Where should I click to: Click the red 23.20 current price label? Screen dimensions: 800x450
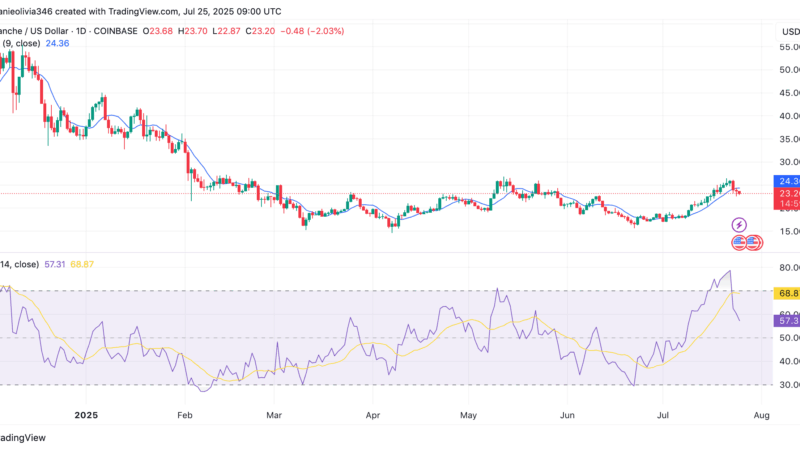click(x=787, y=193)
